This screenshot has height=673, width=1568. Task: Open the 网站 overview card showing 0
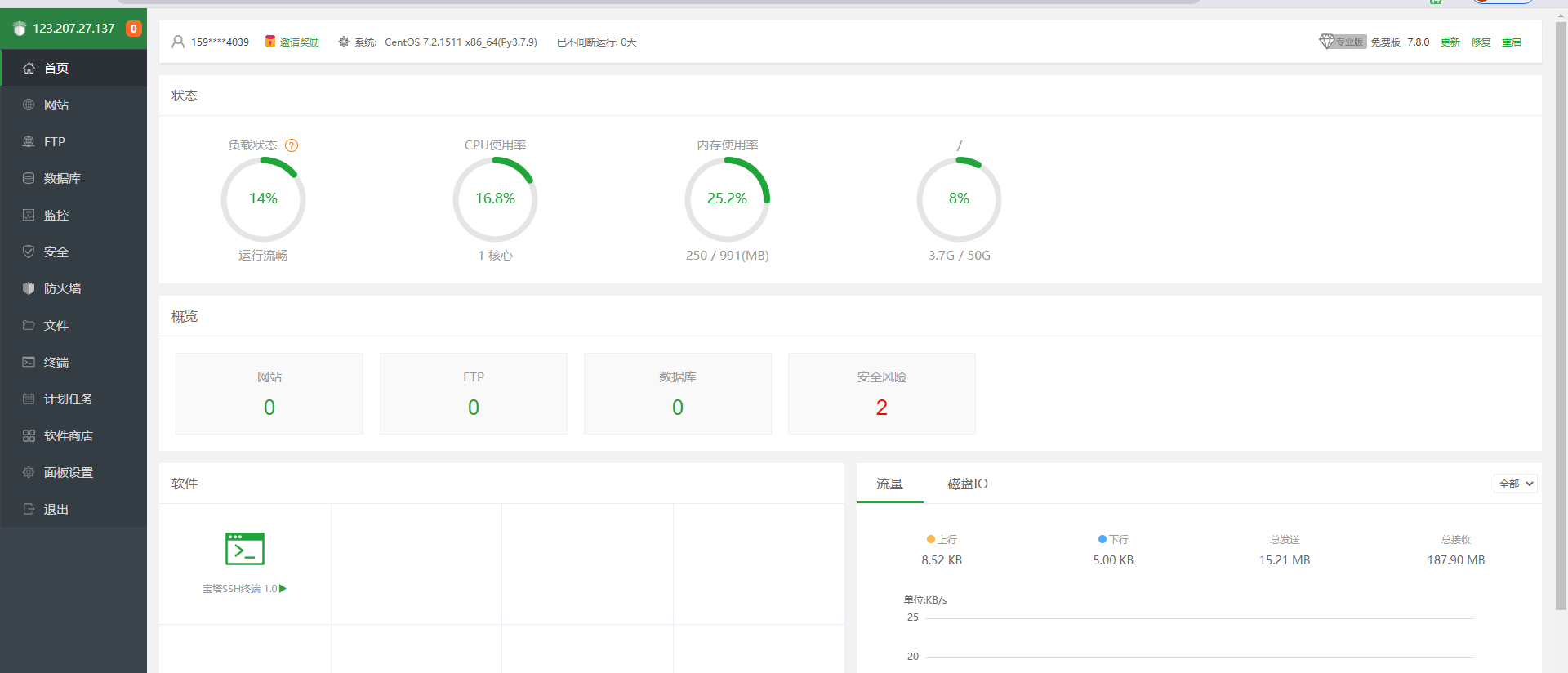269,394
